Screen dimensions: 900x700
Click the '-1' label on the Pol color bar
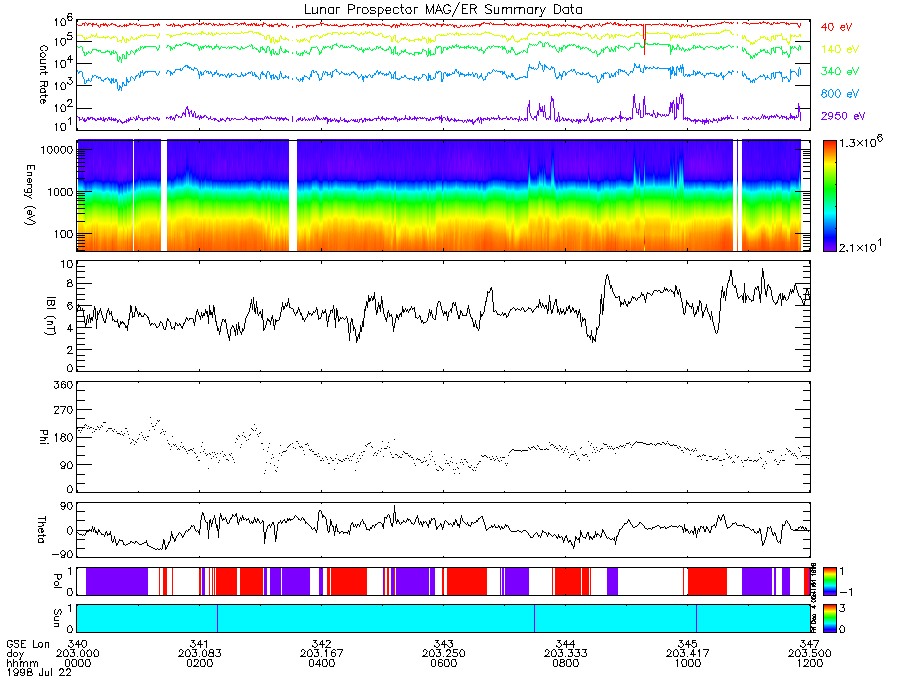point(845,592)
